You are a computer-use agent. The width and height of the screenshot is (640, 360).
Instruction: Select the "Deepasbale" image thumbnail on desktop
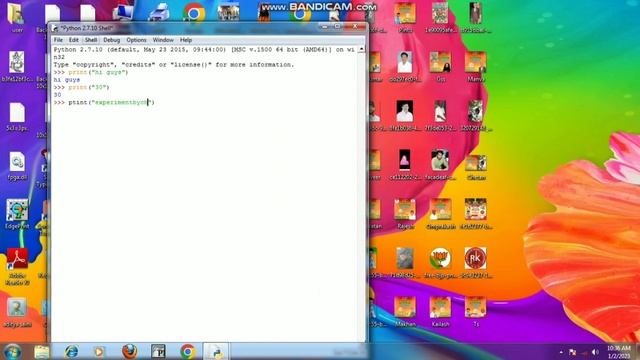(x=440, y=214)
